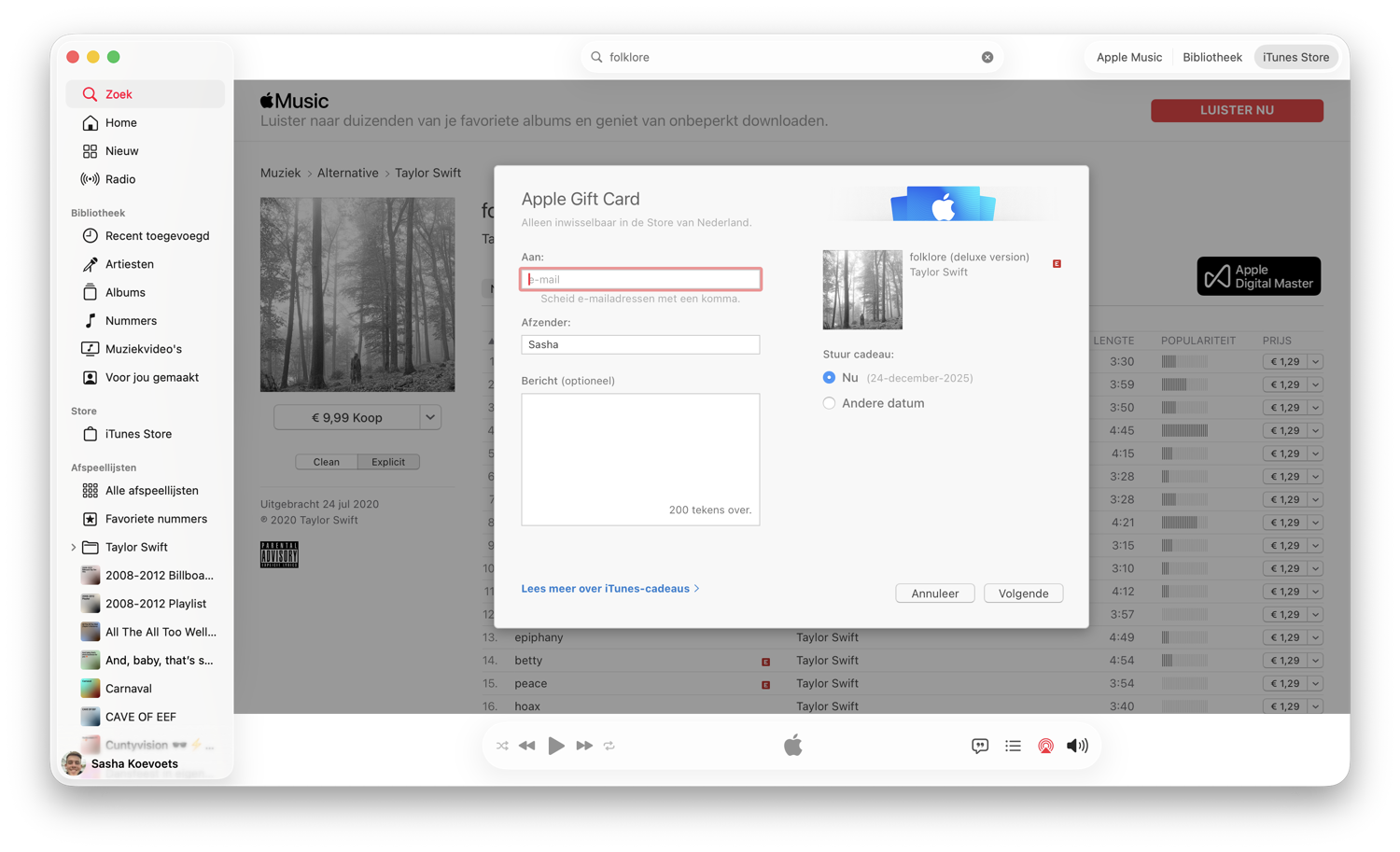The width and height of the screenshot is (1400, 852).
Task: Select the 'Andere datum' radio option
Action: [829, 403]
